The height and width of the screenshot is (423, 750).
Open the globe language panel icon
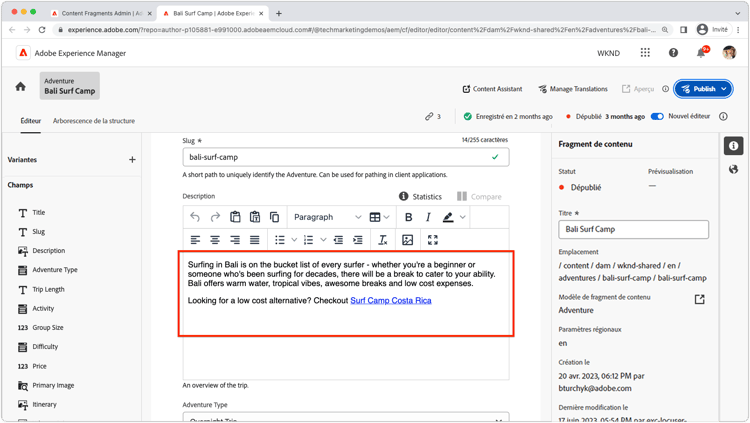point(733,169)
